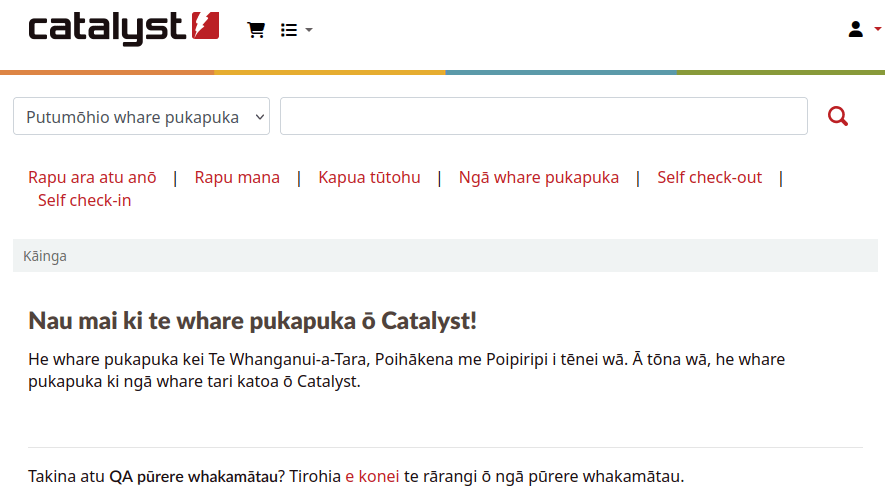Follow the 'e konei' link
The width and height of the screenshot is (885, 488).
click(372, 476)
